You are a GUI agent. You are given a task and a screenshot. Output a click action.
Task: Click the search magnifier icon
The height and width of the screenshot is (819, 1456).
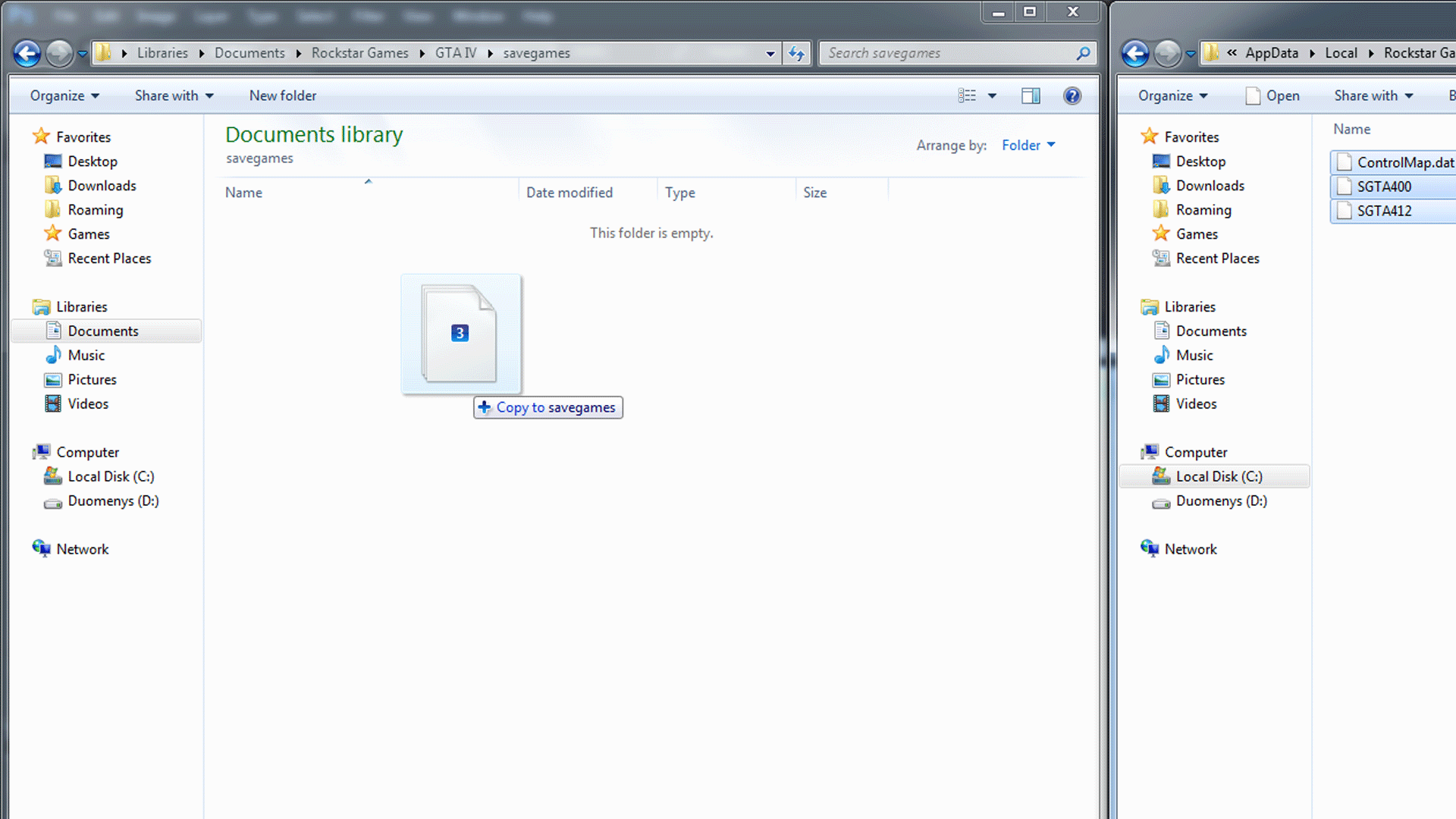pos(1083,53)
